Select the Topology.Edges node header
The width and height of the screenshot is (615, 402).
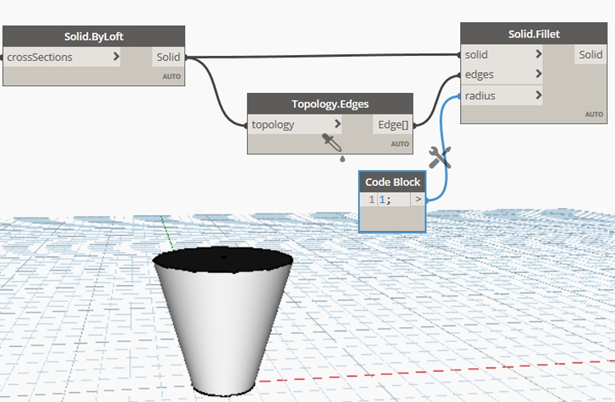tap(330, 104)
